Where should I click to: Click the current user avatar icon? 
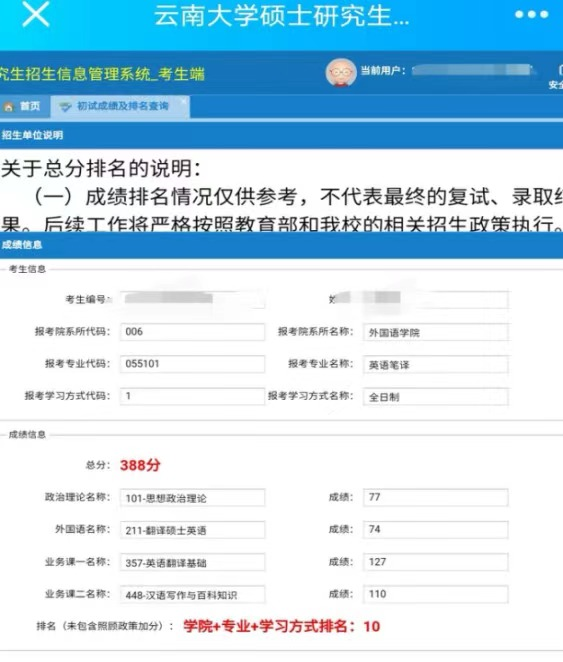point(341,73)
